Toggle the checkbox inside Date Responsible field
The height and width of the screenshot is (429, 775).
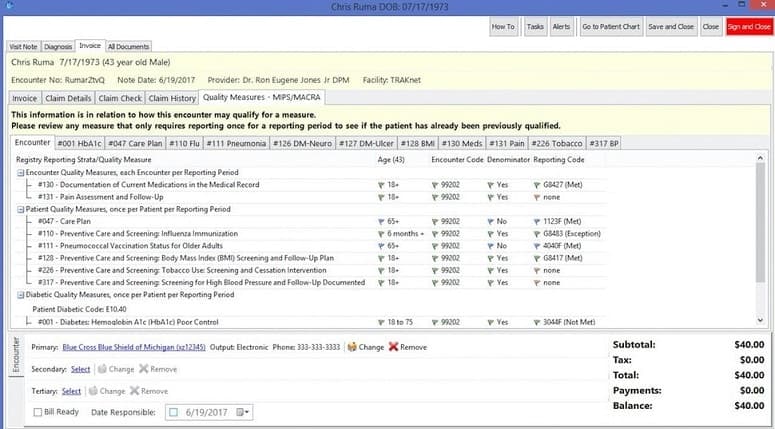(x=173, y=412)
